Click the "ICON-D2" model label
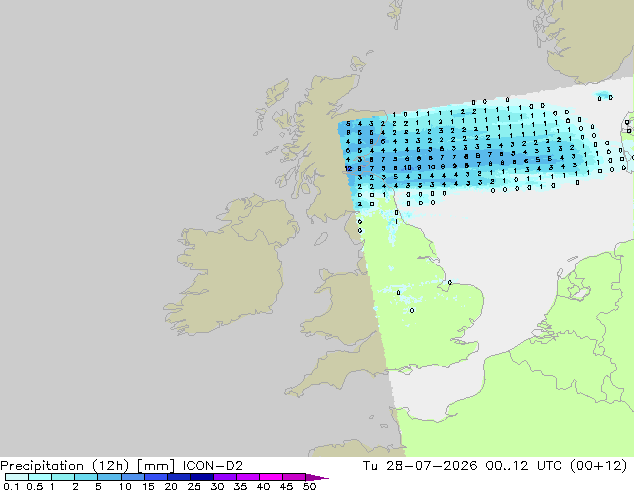 213,466
